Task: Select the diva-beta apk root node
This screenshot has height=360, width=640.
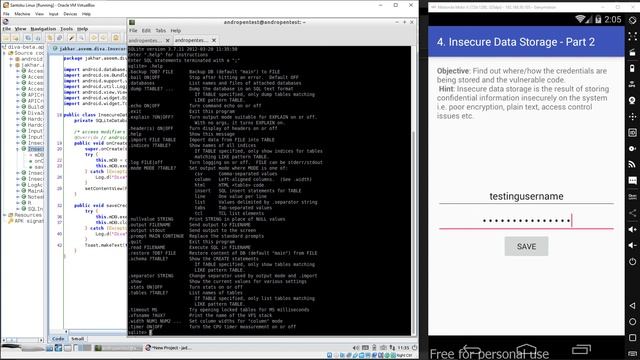Action: click(23, 47)
